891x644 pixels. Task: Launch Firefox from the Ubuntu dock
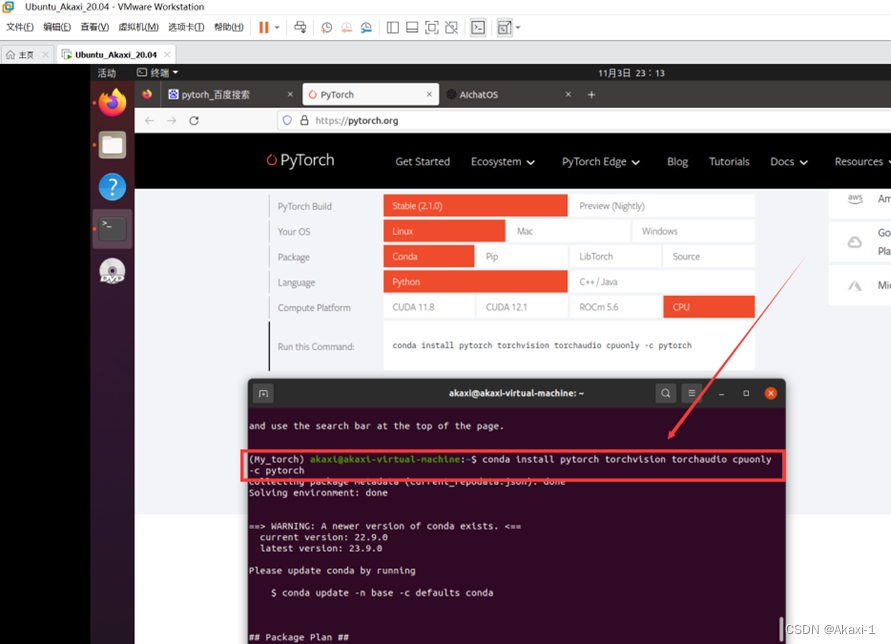point(113,103)
